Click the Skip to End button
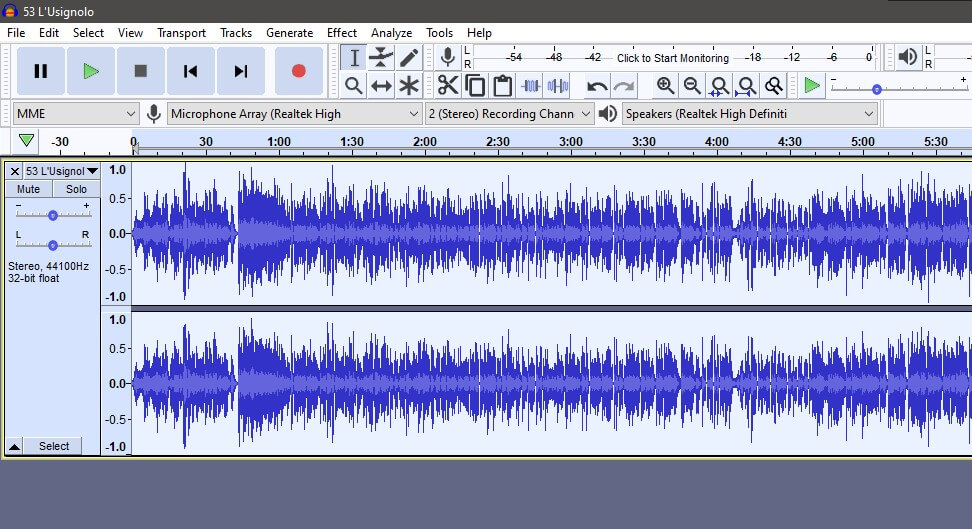The height and width of the screenshot is (529, 972). [x=240, y=71]
